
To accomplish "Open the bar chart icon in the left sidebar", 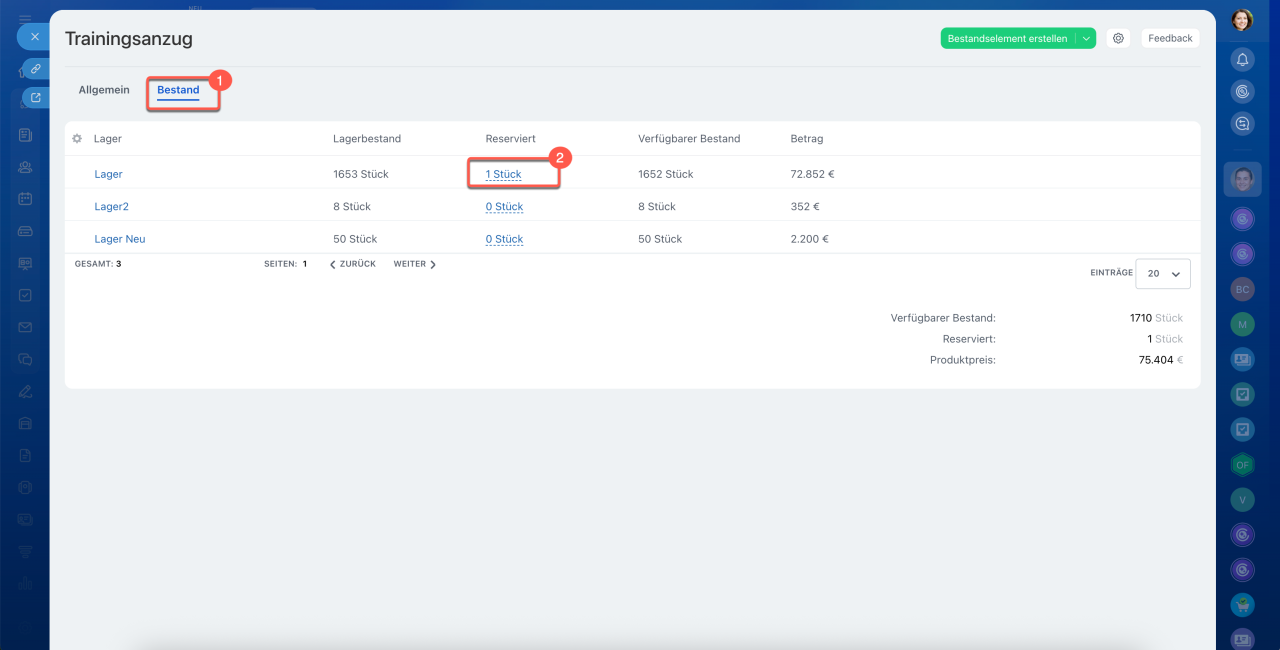I will point(25,583).
